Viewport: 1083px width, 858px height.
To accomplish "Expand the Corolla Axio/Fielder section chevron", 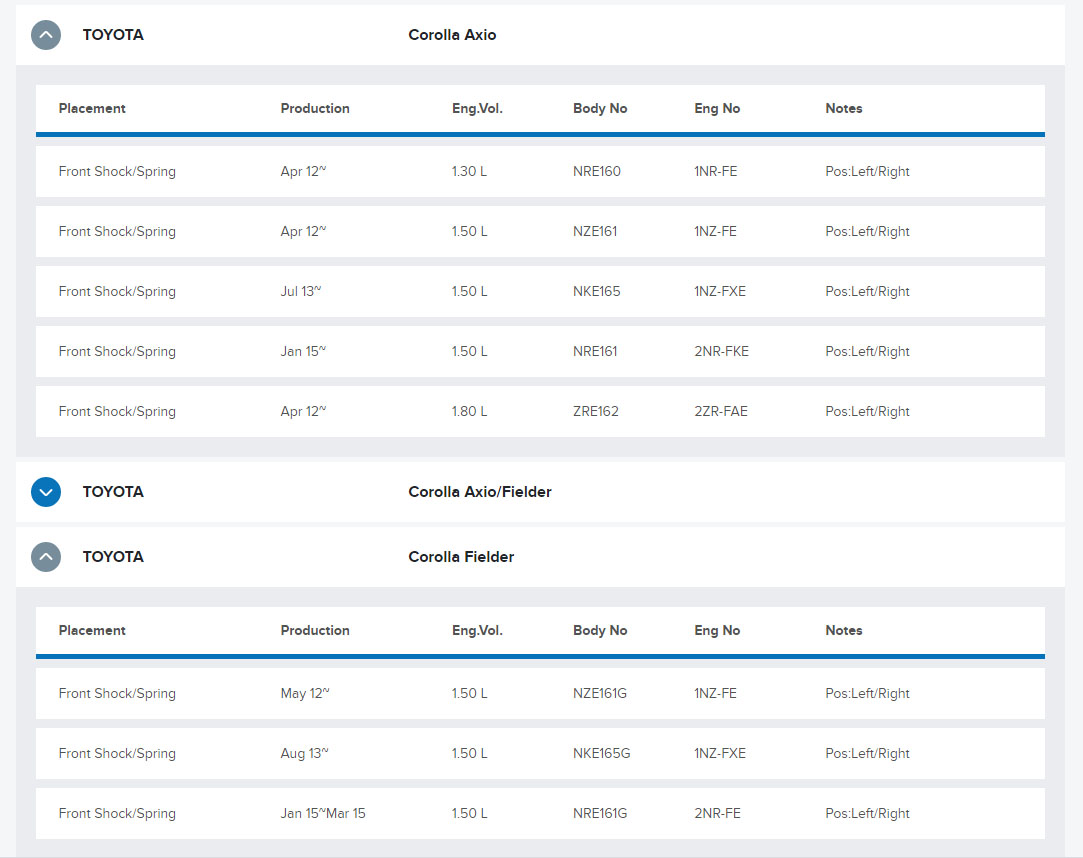I will click(x=46, y=492).
